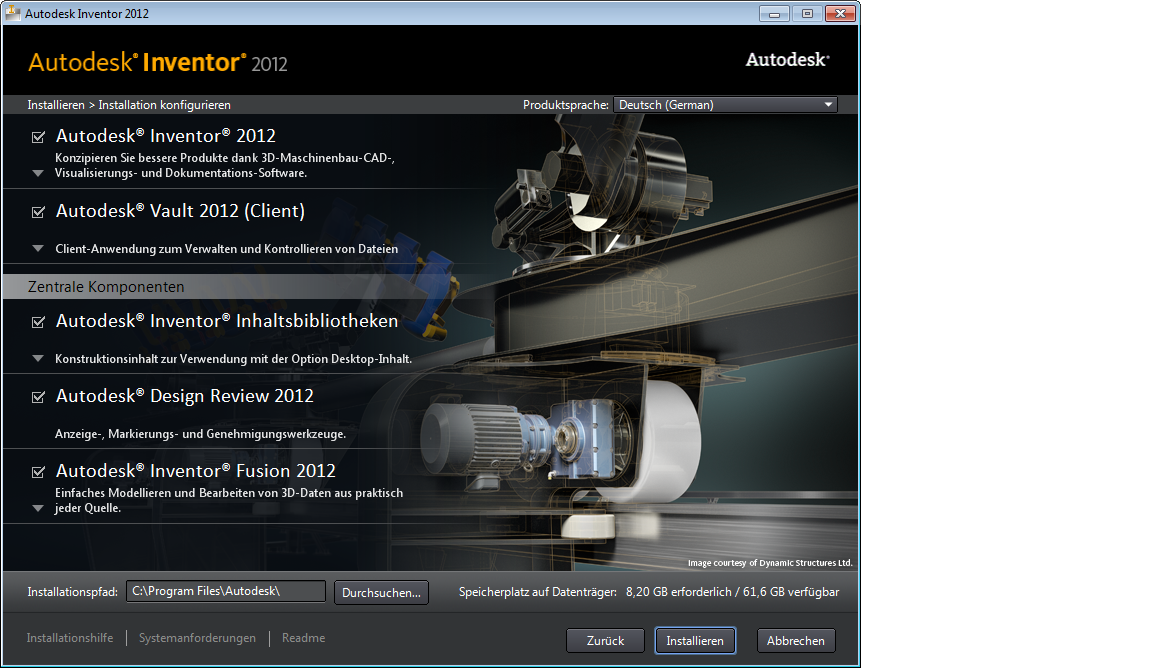This screenshot has width=1152, height=668.
Task: Click the 'Autodesk Vault 2012 (Client)' title
Action: [x=181, y=211]
